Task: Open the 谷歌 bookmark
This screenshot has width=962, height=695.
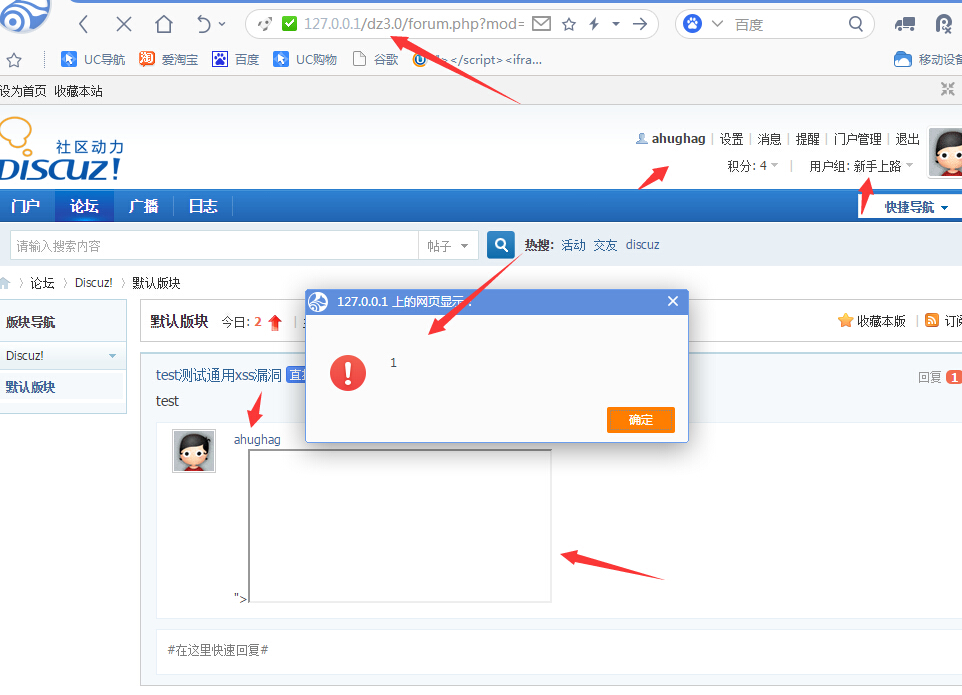Action: [376, 60]
